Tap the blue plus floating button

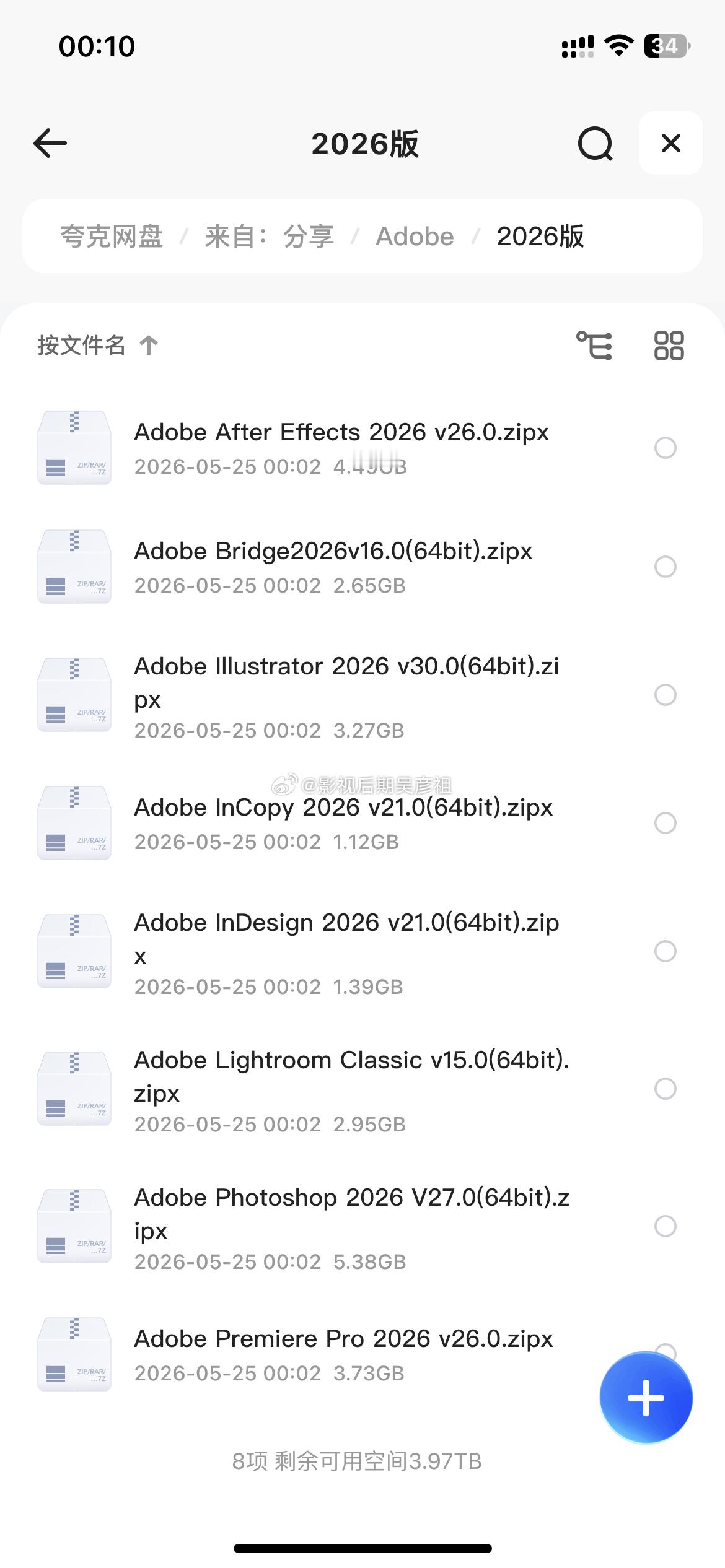[646, 1398]
